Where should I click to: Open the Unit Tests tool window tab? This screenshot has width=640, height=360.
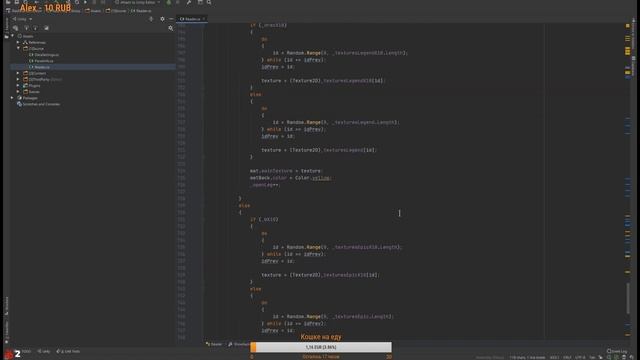[68, 351]
